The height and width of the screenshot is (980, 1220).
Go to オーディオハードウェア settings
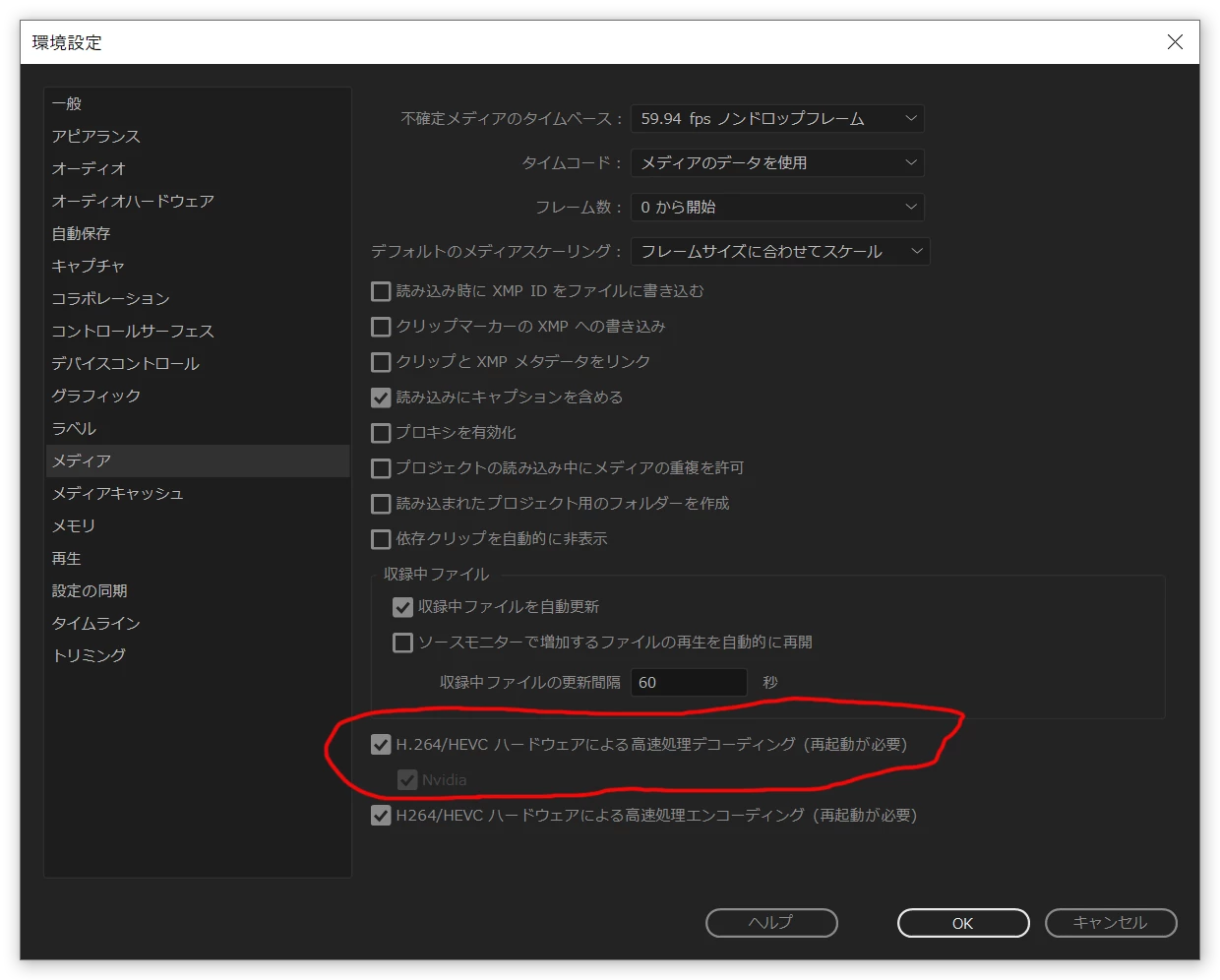pos(197,201)
